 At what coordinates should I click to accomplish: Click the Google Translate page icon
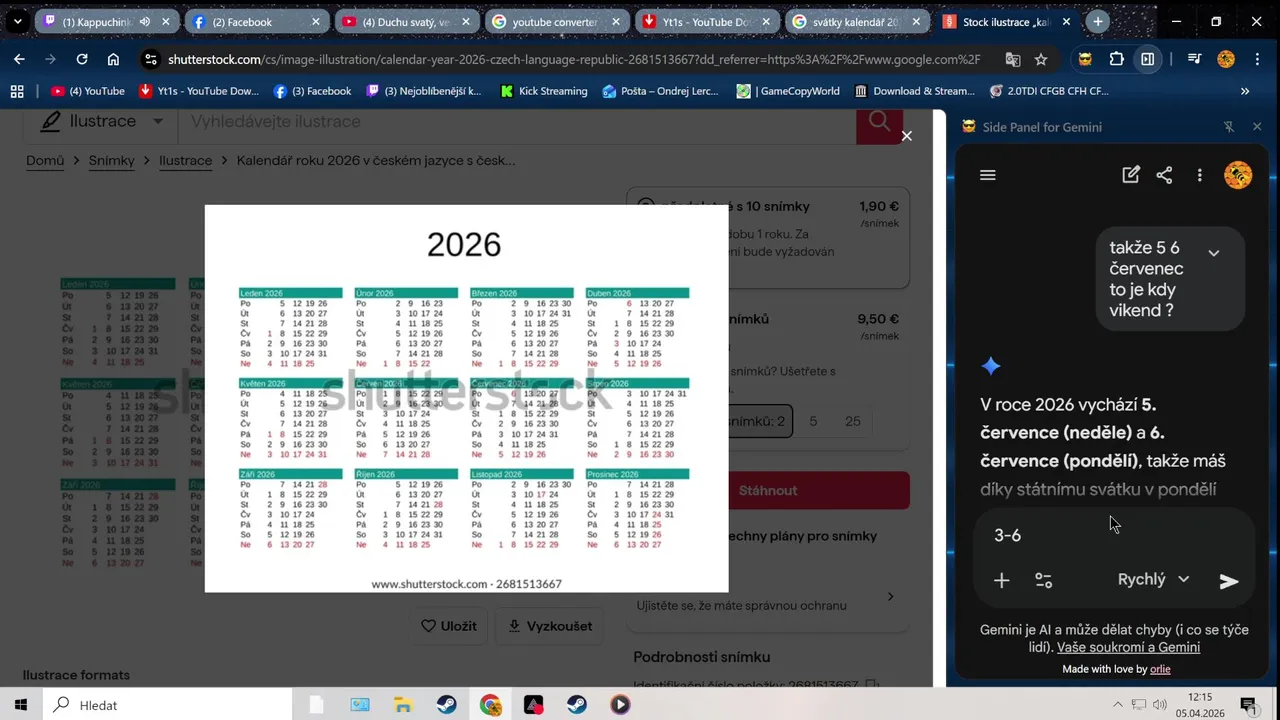click(x=1013, y=59)
